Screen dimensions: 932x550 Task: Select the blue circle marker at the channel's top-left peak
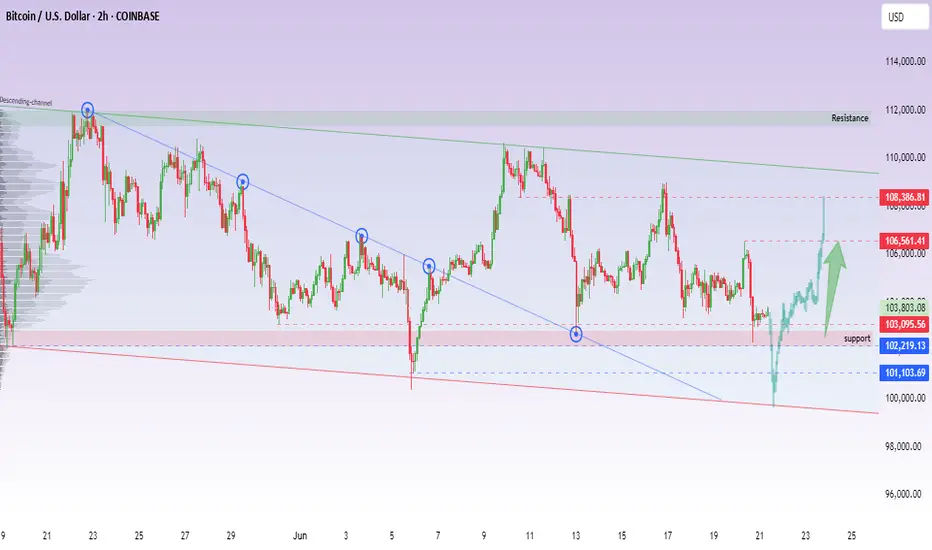coord(87,110)
